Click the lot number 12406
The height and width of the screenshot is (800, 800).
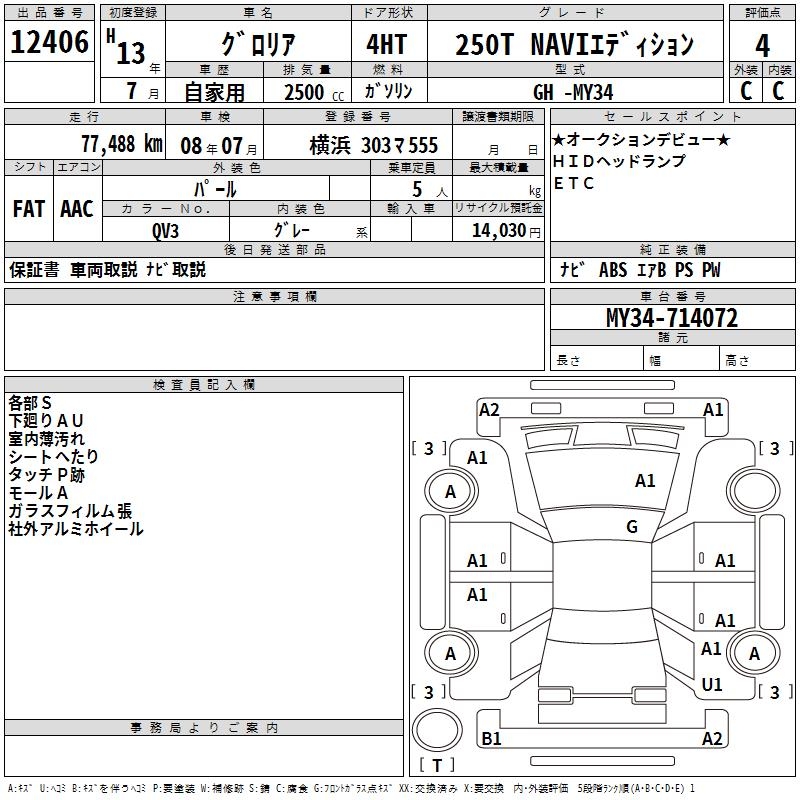tap(49, 42)
